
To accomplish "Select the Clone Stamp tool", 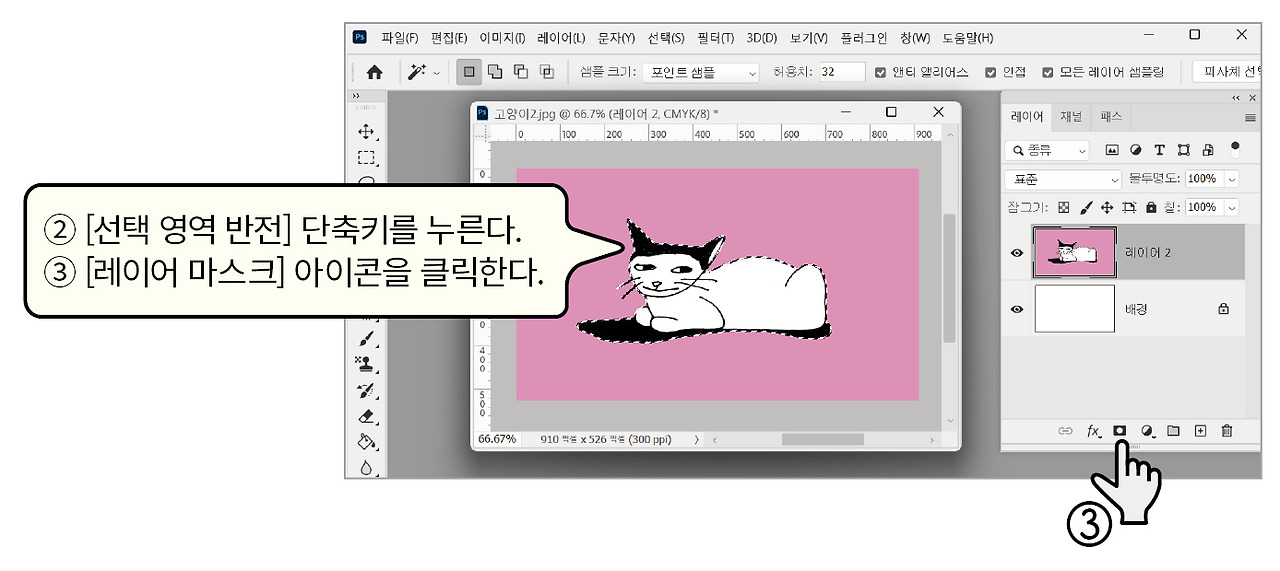I will pos(366,364).
